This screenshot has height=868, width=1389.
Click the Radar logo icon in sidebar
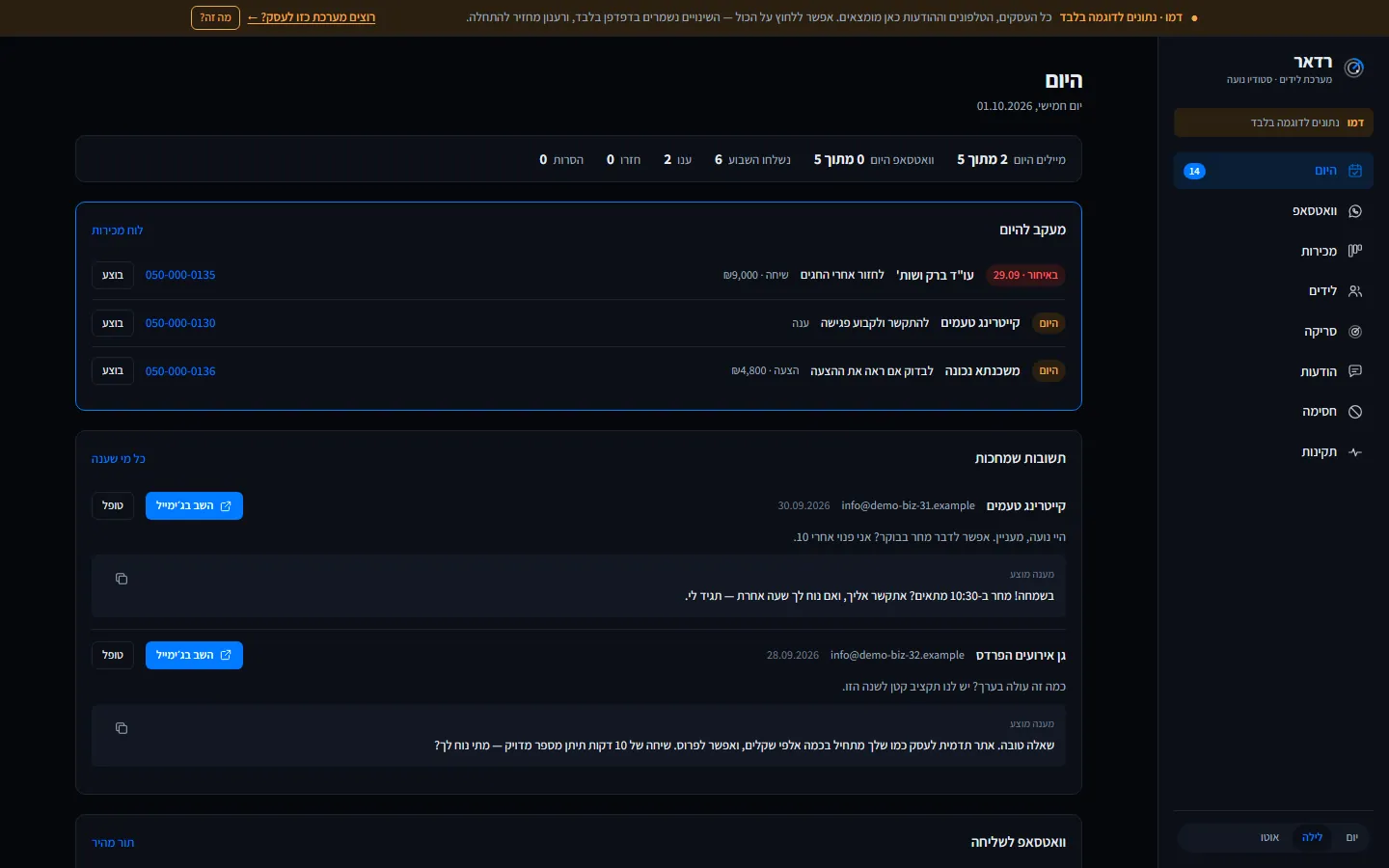pos(1354,68)
